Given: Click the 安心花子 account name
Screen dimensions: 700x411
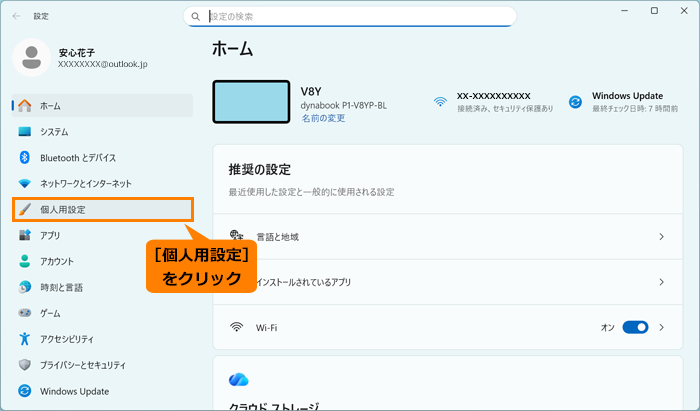Looking at the screenshot, I should (76, 53).
